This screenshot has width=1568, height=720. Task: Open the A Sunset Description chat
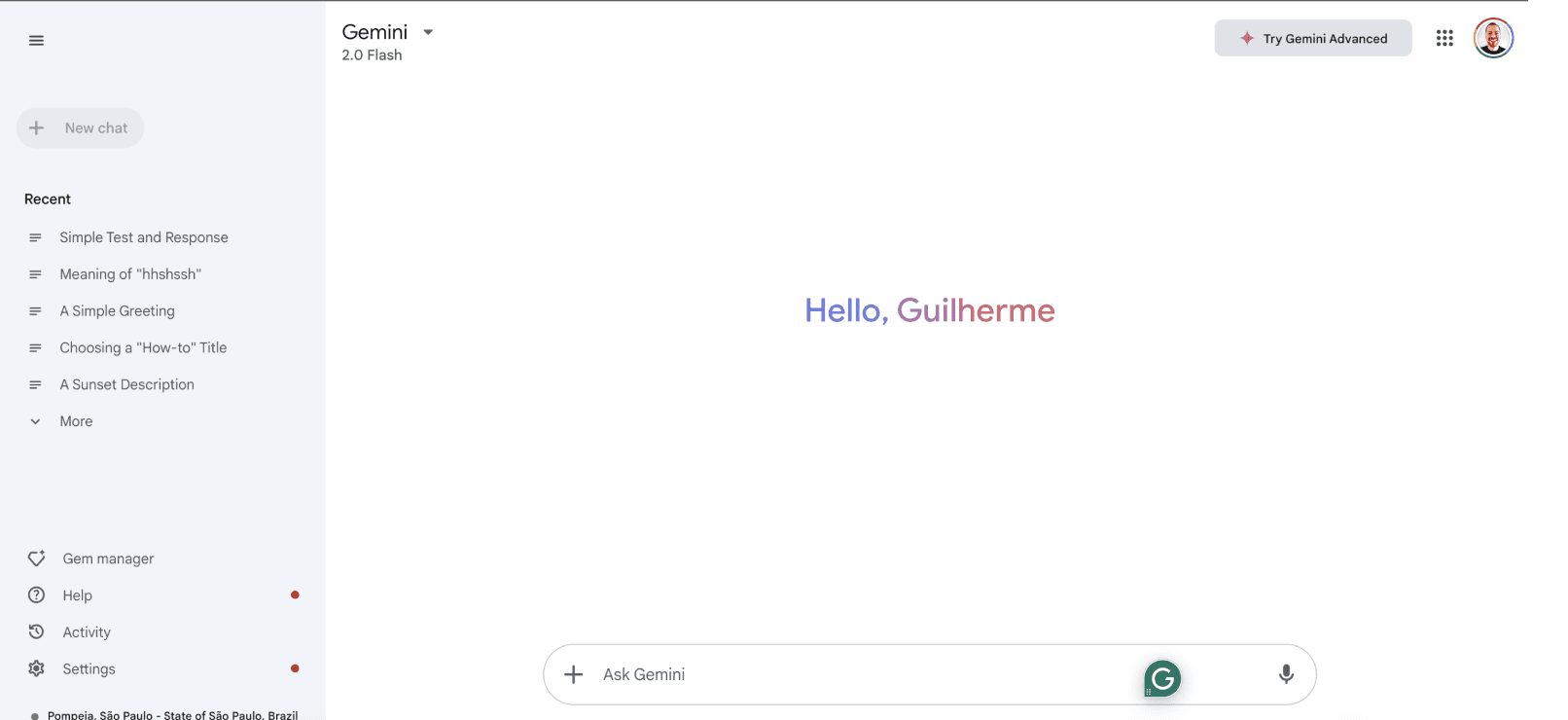pyautogui.click(x=127, y=384)
